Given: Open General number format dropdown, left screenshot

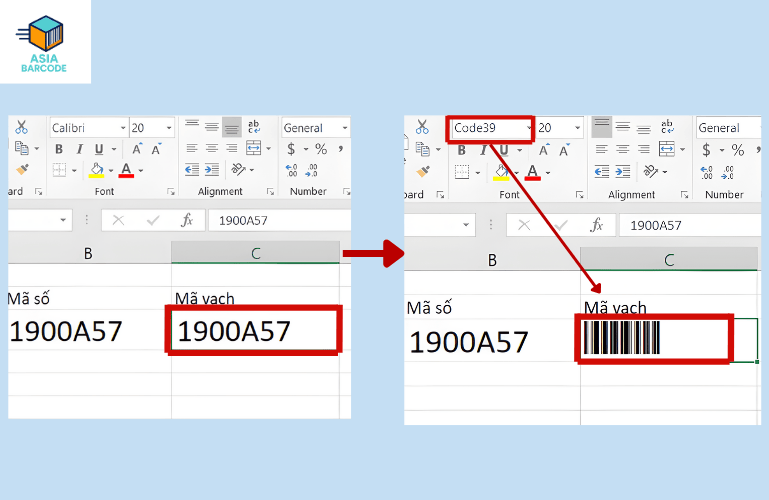Looking at the screenshot, I should point(345,128).
